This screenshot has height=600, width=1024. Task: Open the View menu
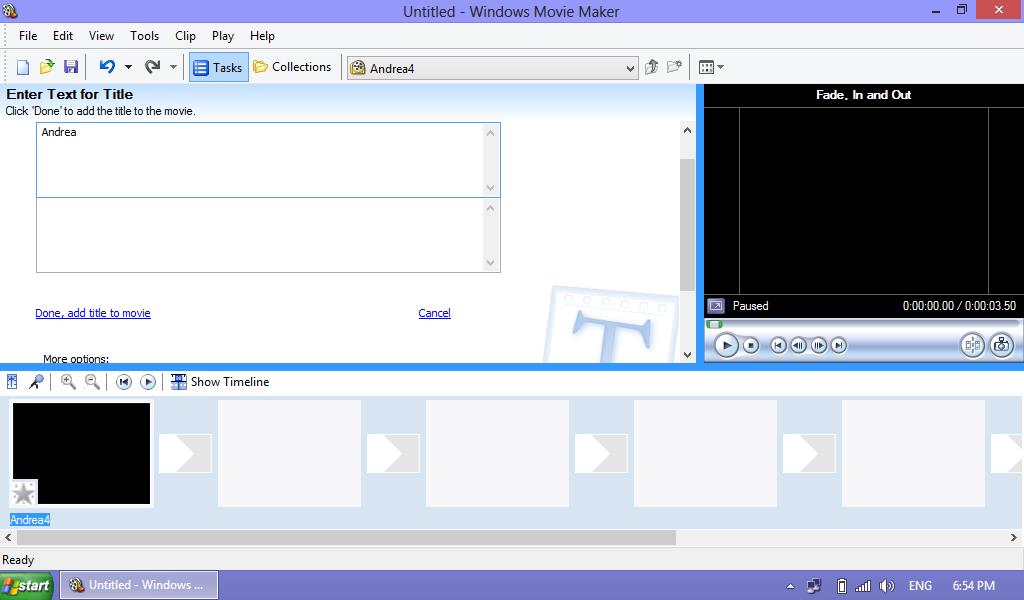coord(101,36)
